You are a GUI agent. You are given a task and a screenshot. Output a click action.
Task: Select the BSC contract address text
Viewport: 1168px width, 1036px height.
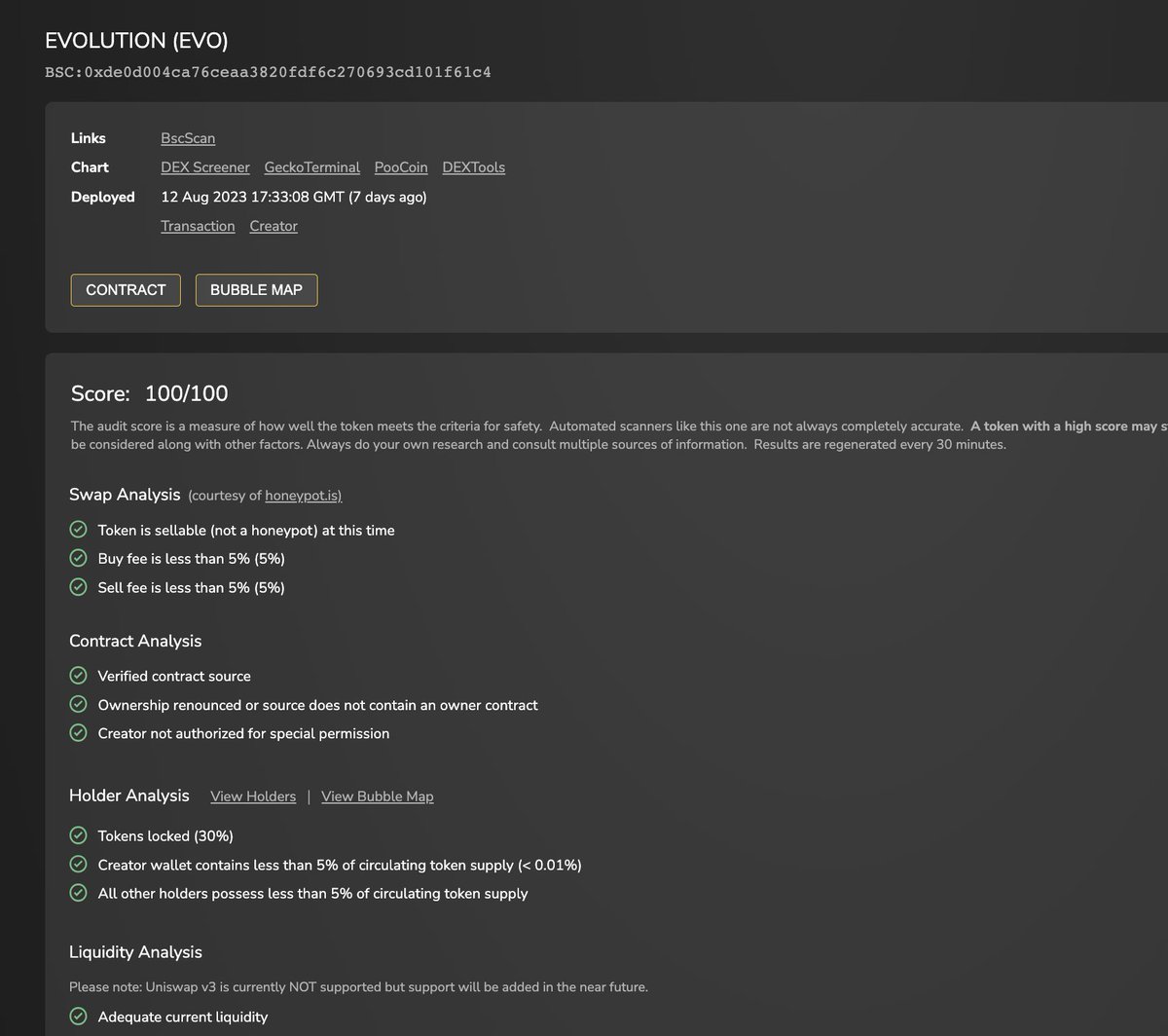coord(268,73)
